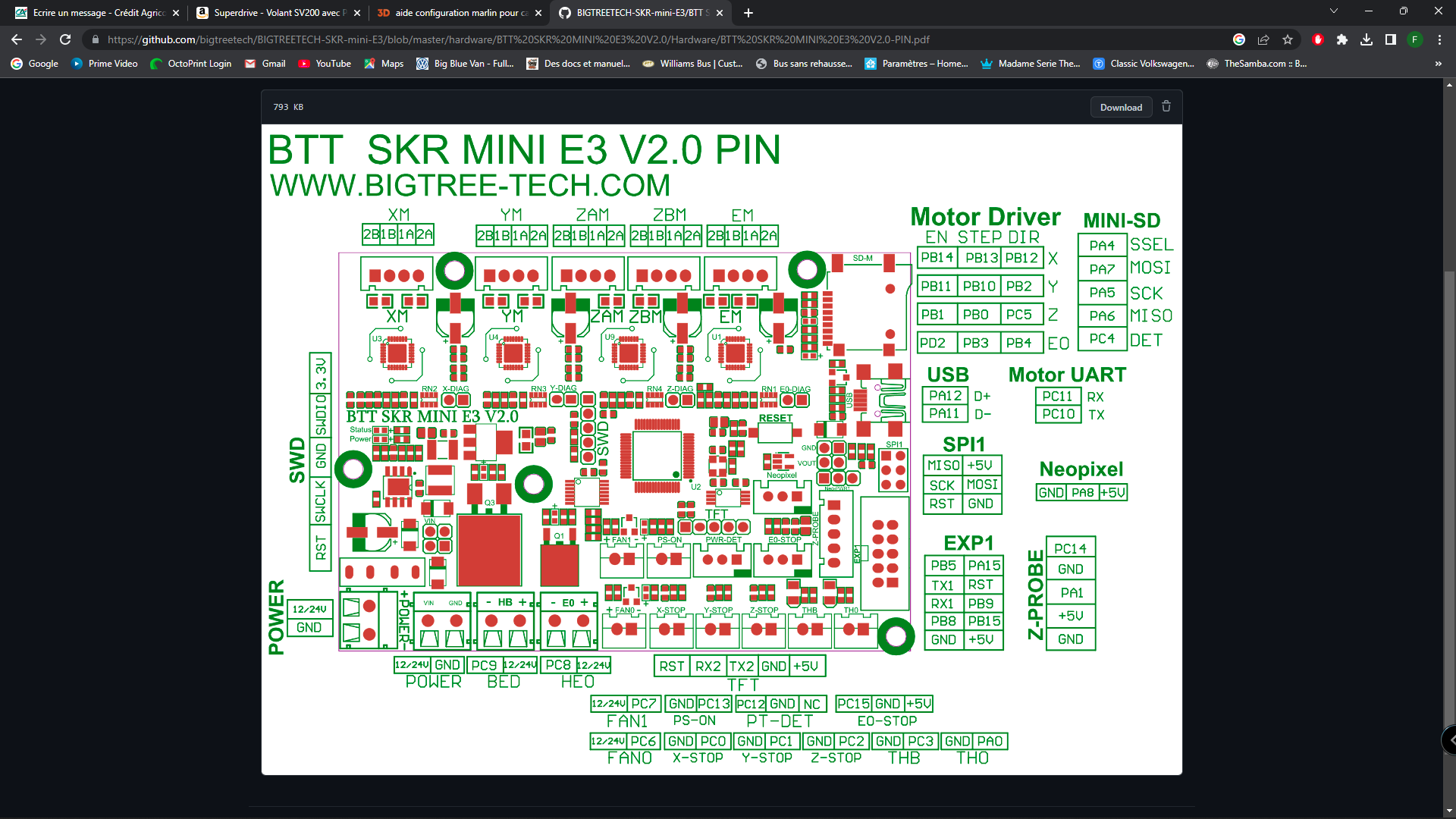Close the Superdrive tab
Image resolution: width=1456 pixels, height=819 pixels.
tap(357, 13)
